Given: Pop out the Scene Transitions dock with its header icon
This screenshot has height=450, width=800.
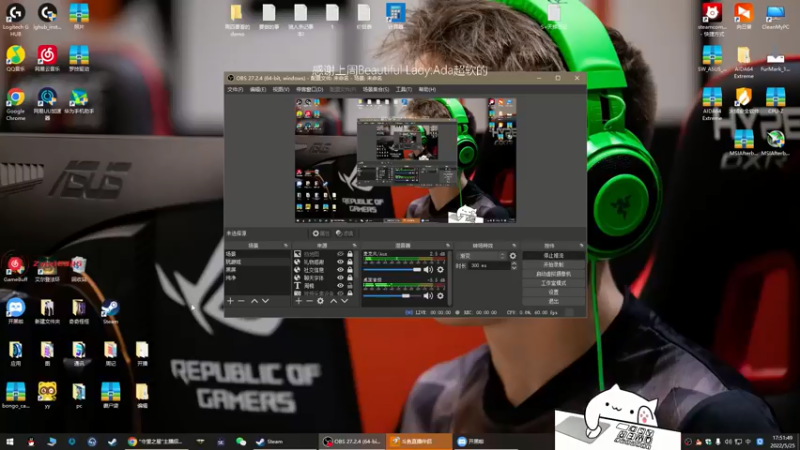Looking at the screenshot, I should click(514, 245).
